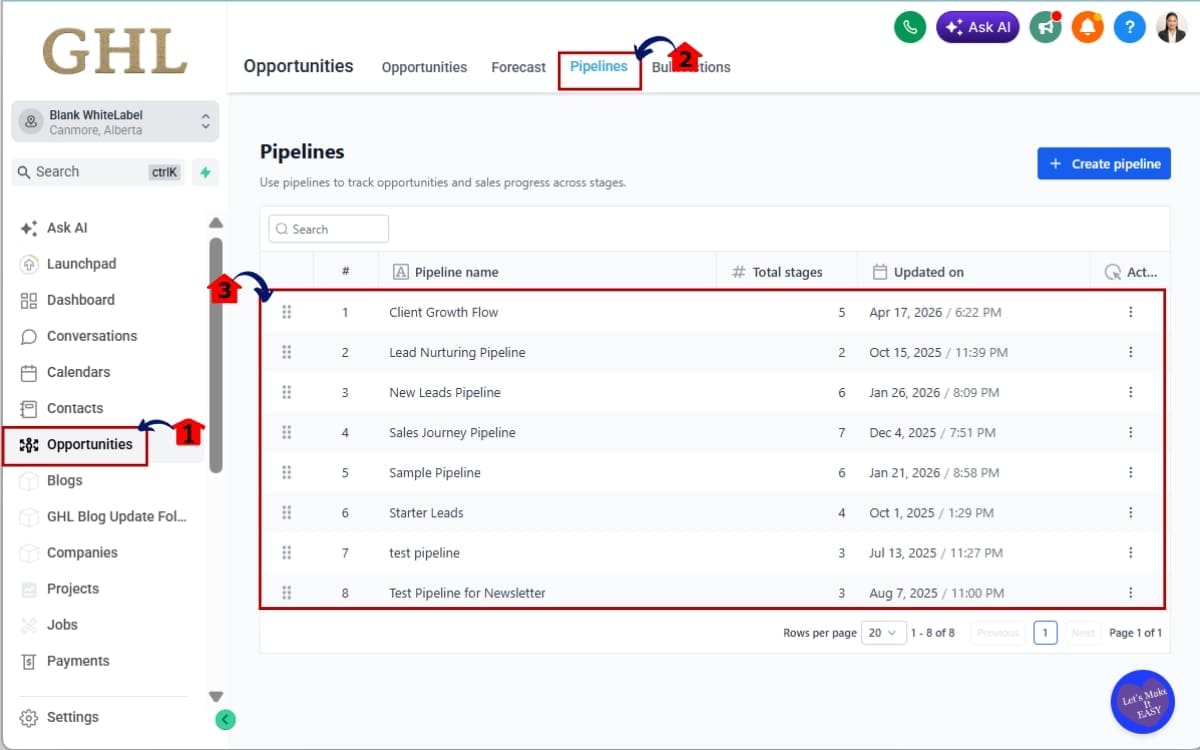Image resolution: width=1200 pixels, height=750 pixels.
Task: Open the orange notifications bell
Action: [1087, 27]
